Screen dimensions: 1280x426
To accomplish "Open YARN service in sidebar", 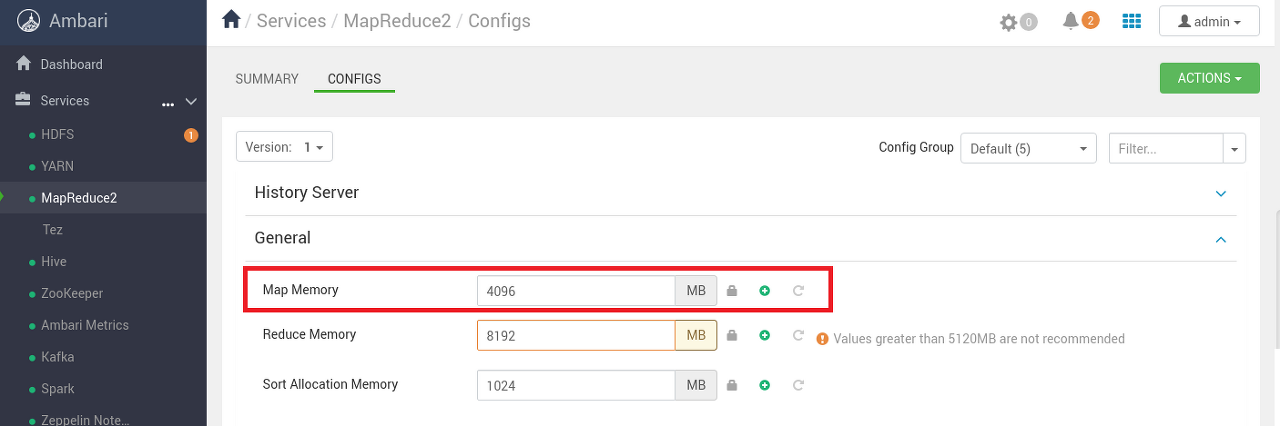I will [57, 166].
